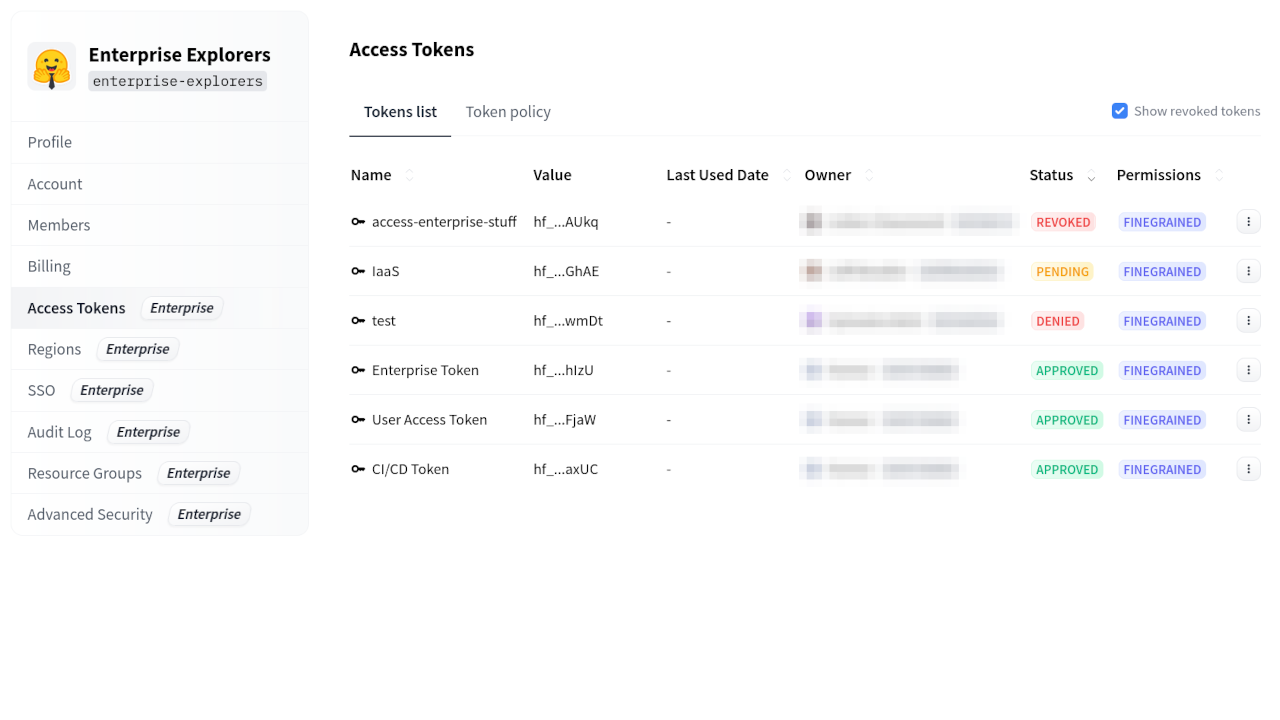The height and width of the screenshot is (720, 1280).
Task: Click the key icon beside access-enterprise-stuff
Action: click(x=358, y=222)
